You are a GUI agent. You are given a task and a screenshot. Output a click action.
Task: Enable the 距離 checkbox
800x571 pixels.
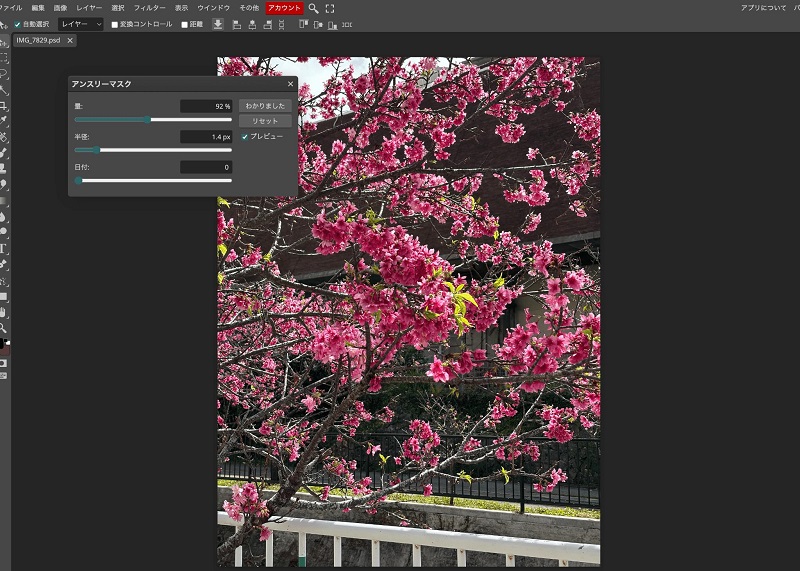click(x=184, y=24)
